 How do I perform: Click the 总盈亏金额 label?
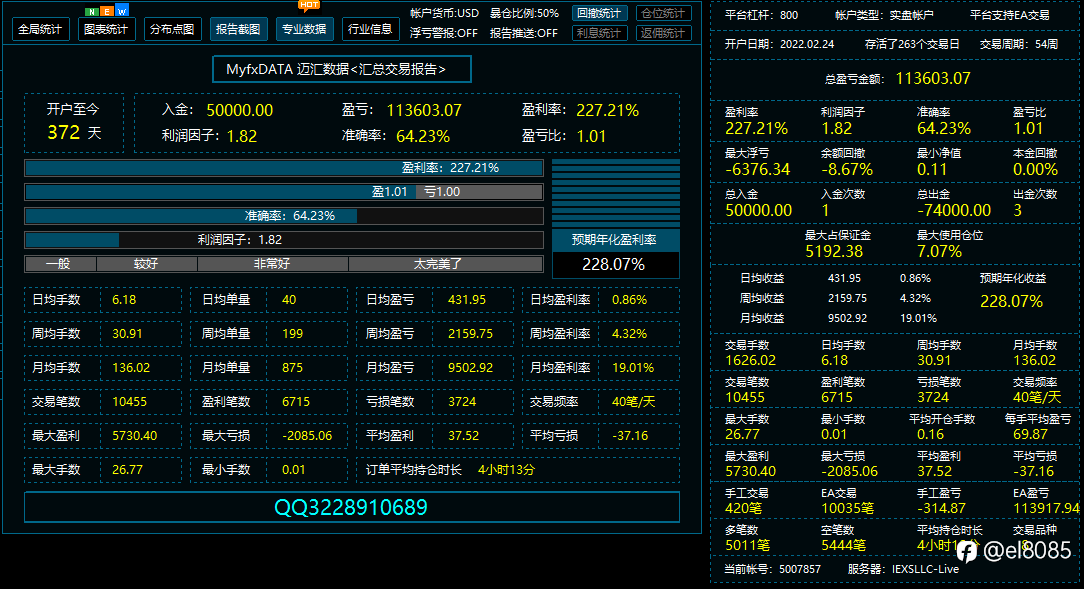854,80
